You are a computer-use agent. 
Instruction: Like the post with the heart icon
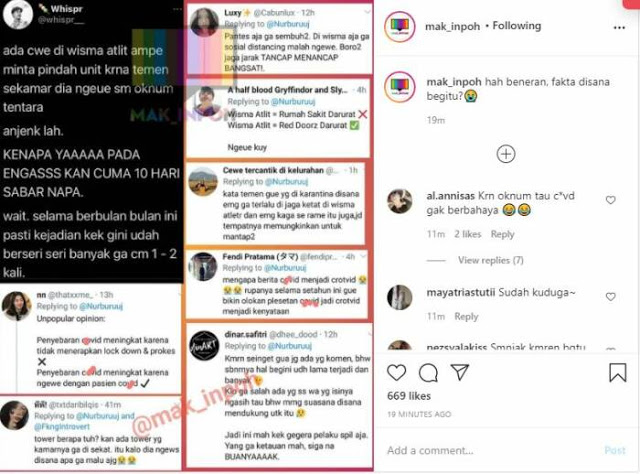coord(396,372)
